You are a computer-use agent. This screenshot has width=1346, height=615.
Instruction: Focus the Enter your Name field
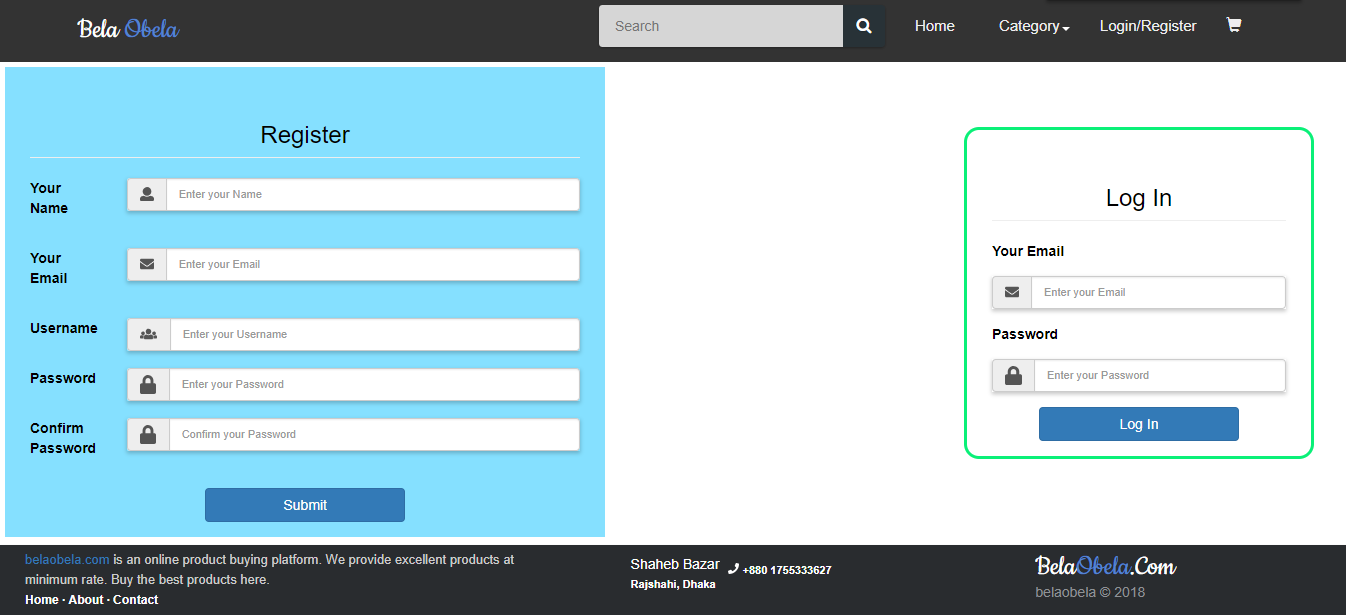[x=373, y=194]
